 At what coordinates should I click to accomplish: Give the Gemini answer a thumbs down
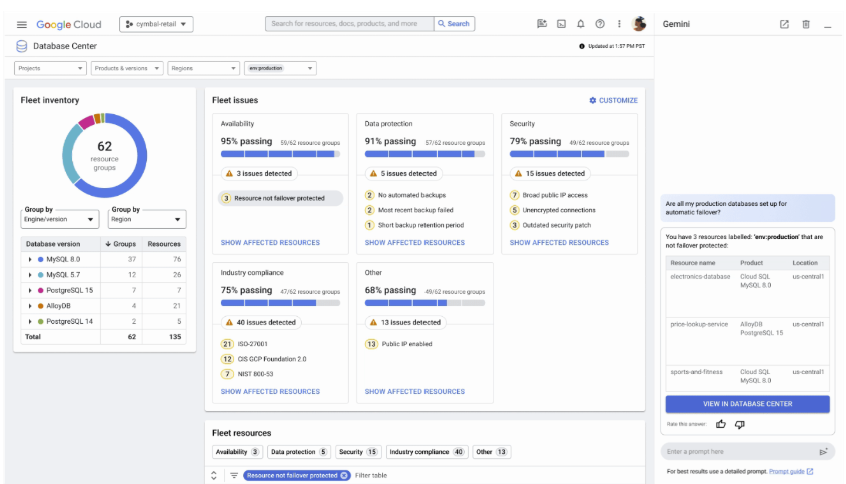pos(740,424)
